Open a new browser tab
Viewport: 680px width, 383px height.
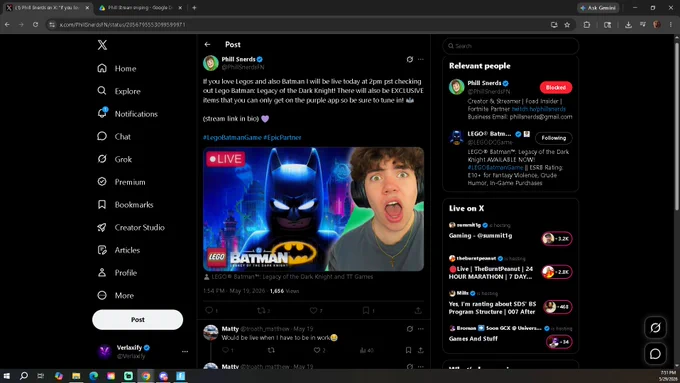click(194, 8)
